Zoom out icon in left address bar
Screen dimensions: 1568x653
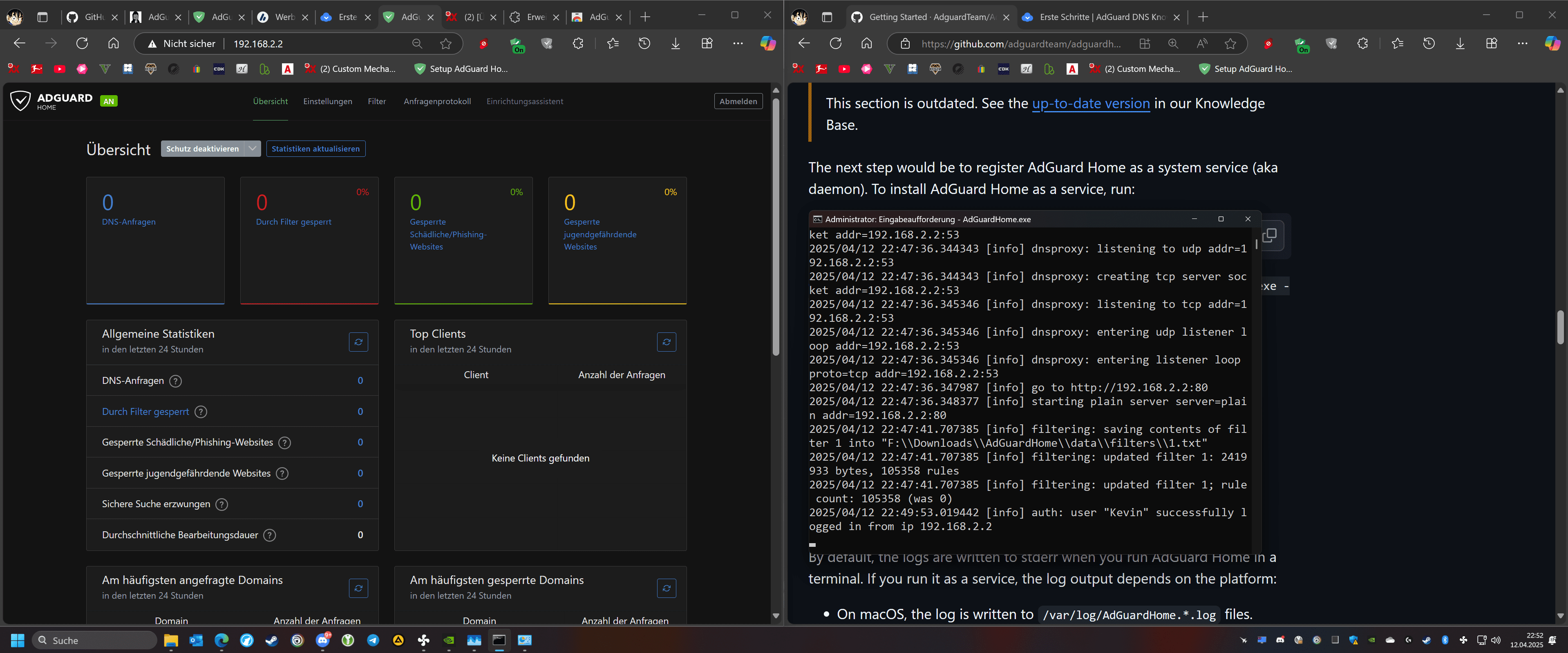point(417,43)
